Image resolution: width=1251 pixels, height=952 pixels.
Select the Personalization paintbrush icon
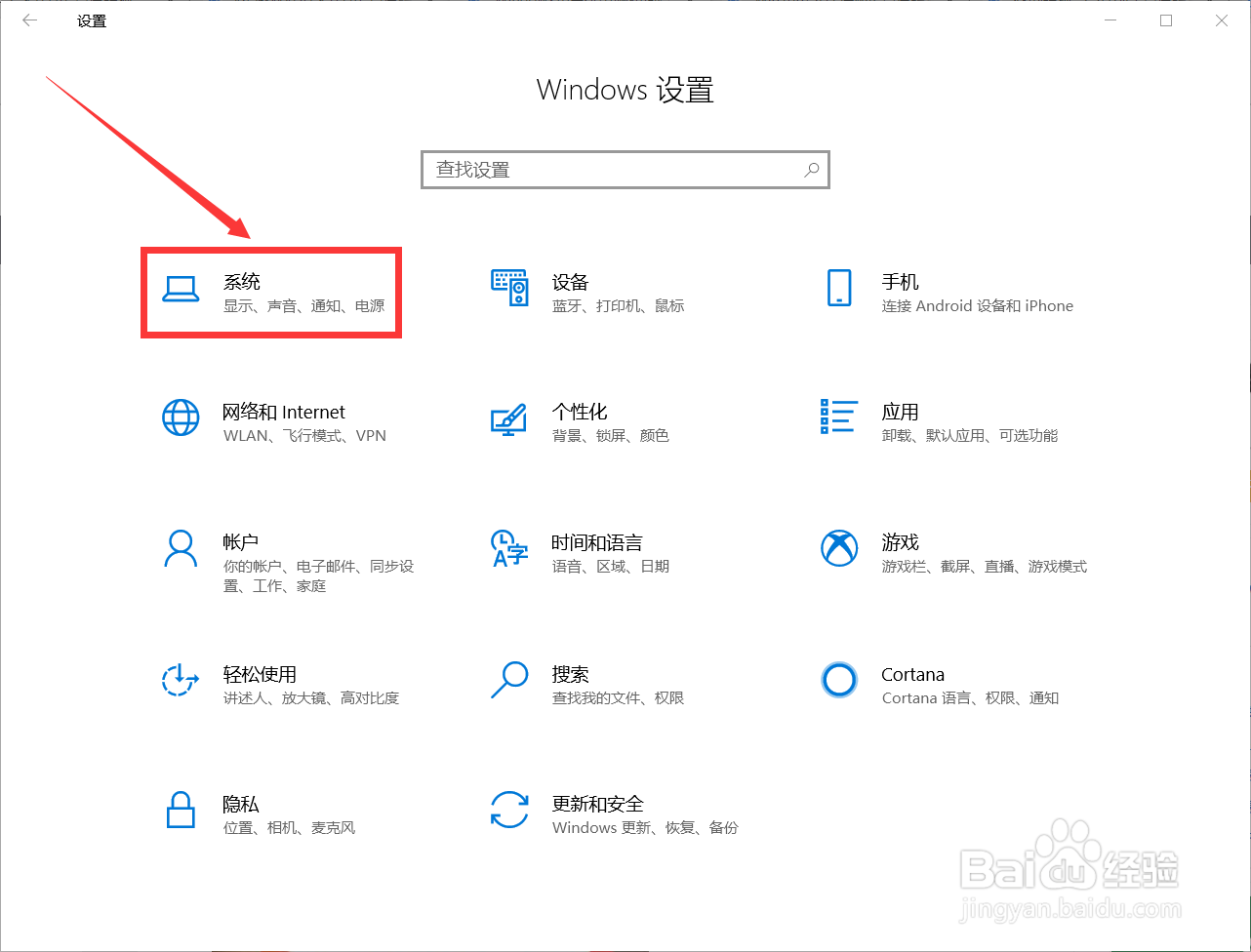click(509, 419)
